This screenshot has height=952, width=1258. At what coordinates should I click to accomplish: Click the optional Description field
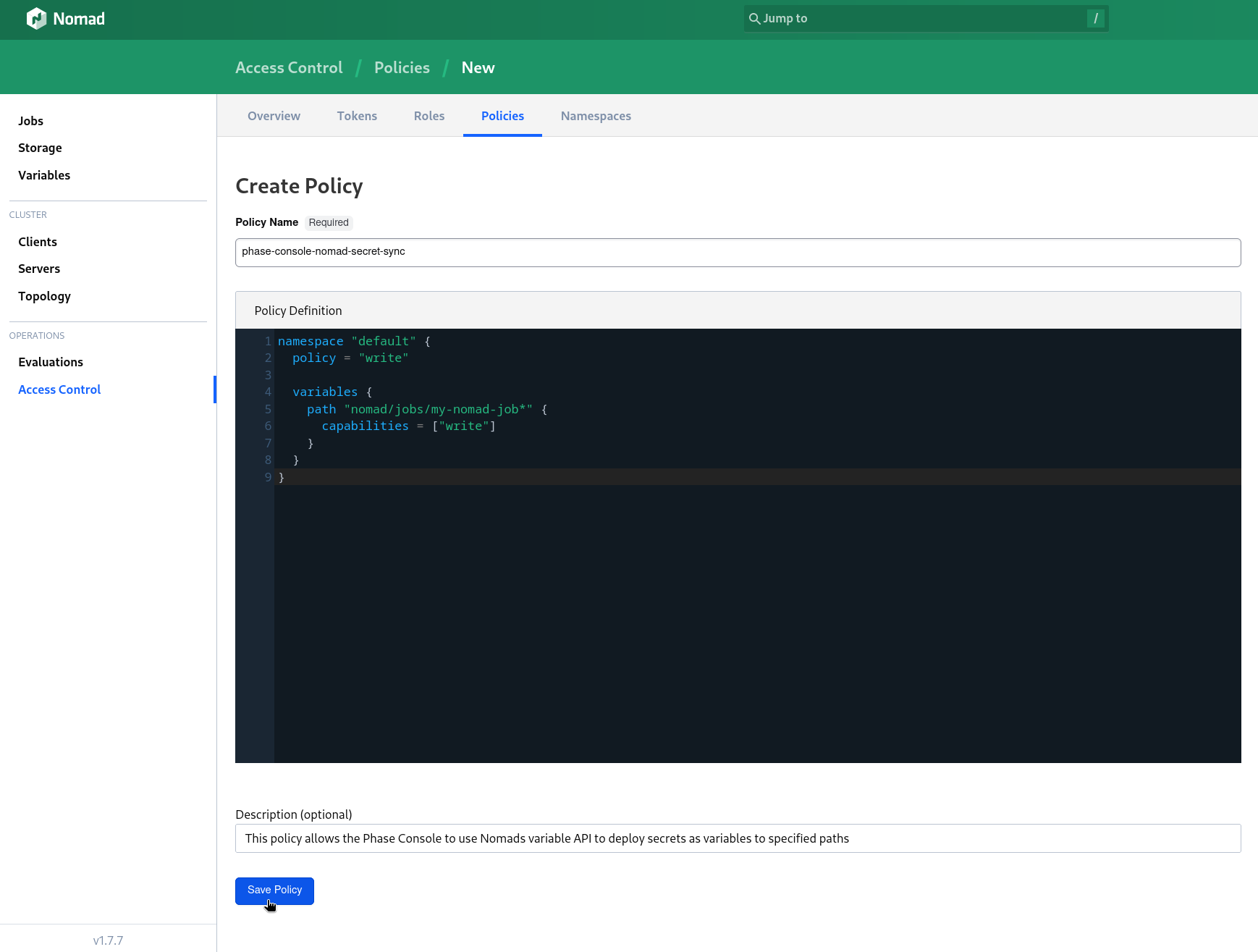pos(738,838)
